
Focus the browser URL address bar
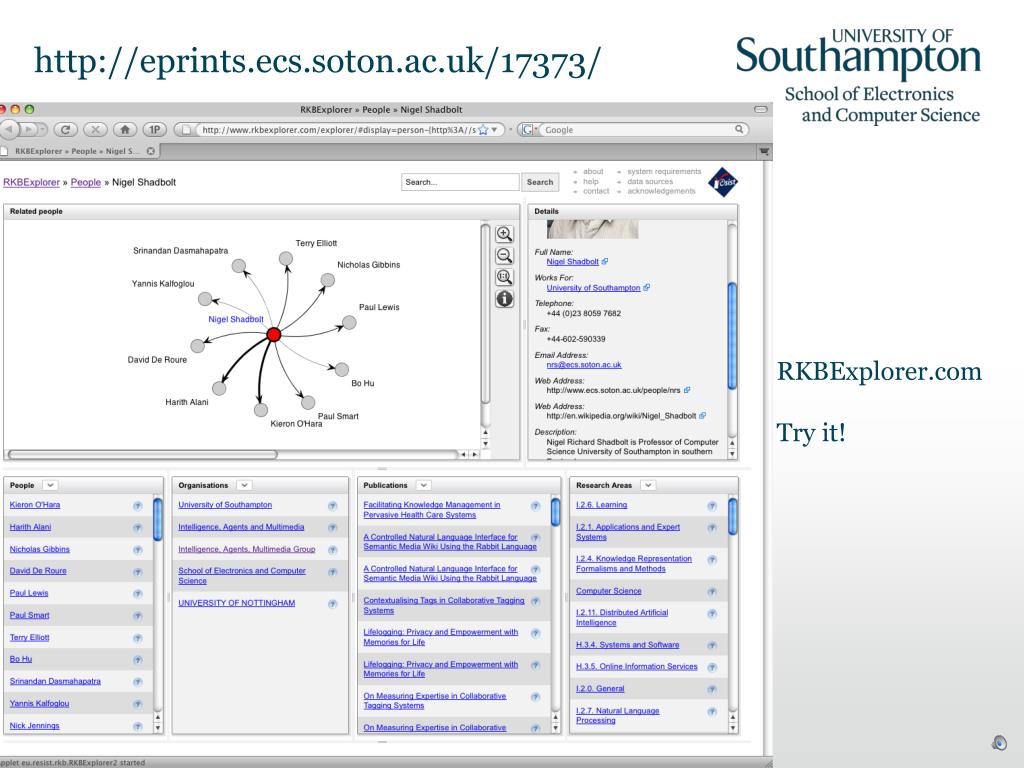(338, 130)
